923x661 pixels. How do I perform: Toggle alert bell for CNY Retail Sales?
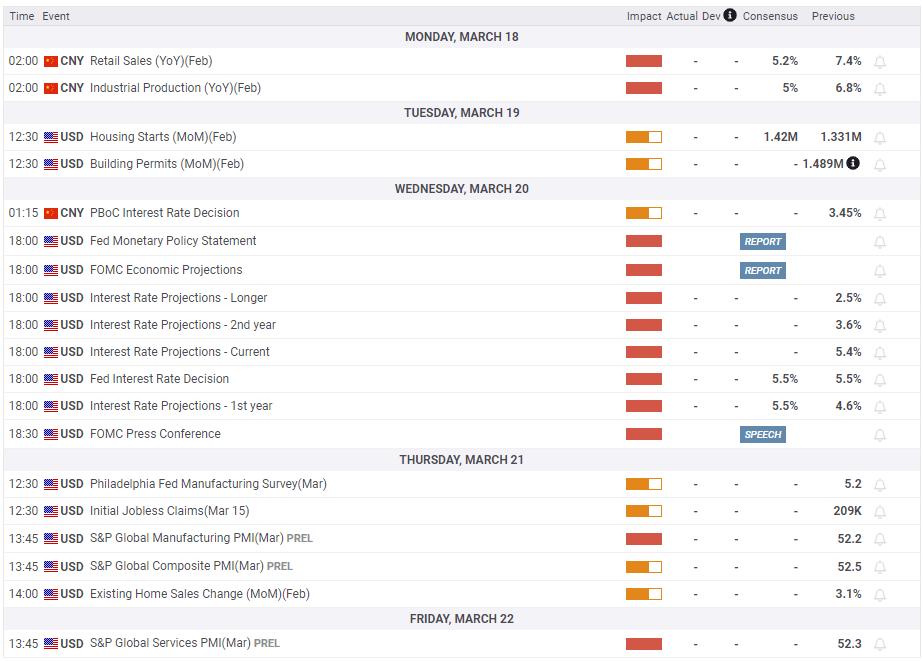(x=880, y=62)
